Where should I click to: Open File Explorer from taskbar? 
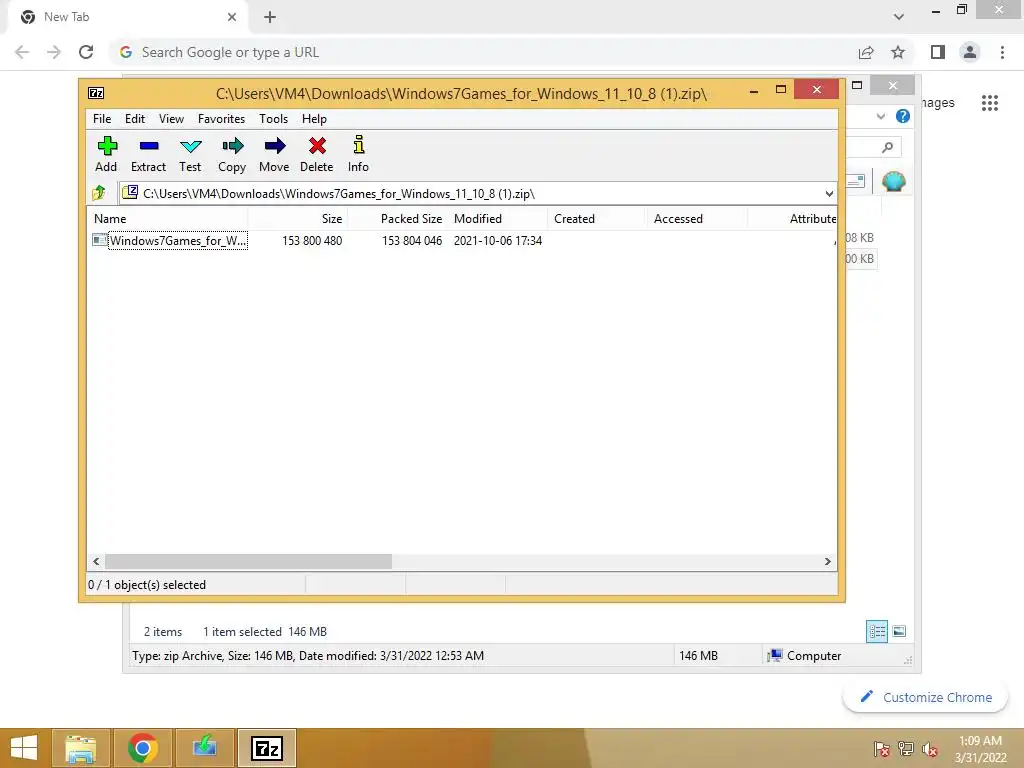[80, 748]
